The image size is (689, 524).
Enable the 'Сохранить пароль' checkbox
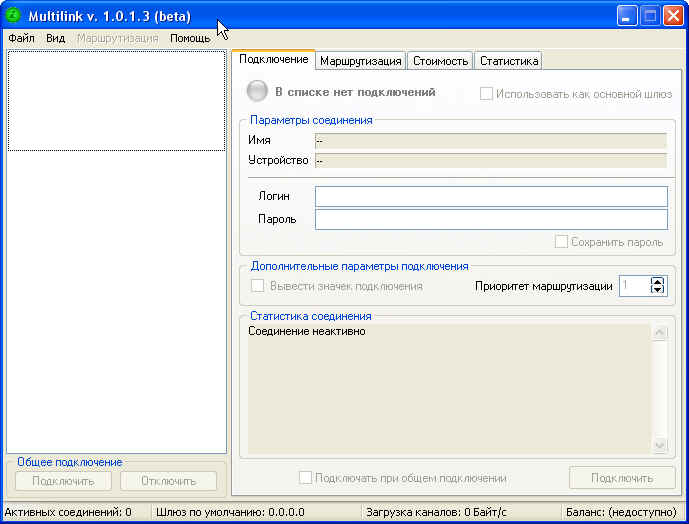click(x=562, y=242)
